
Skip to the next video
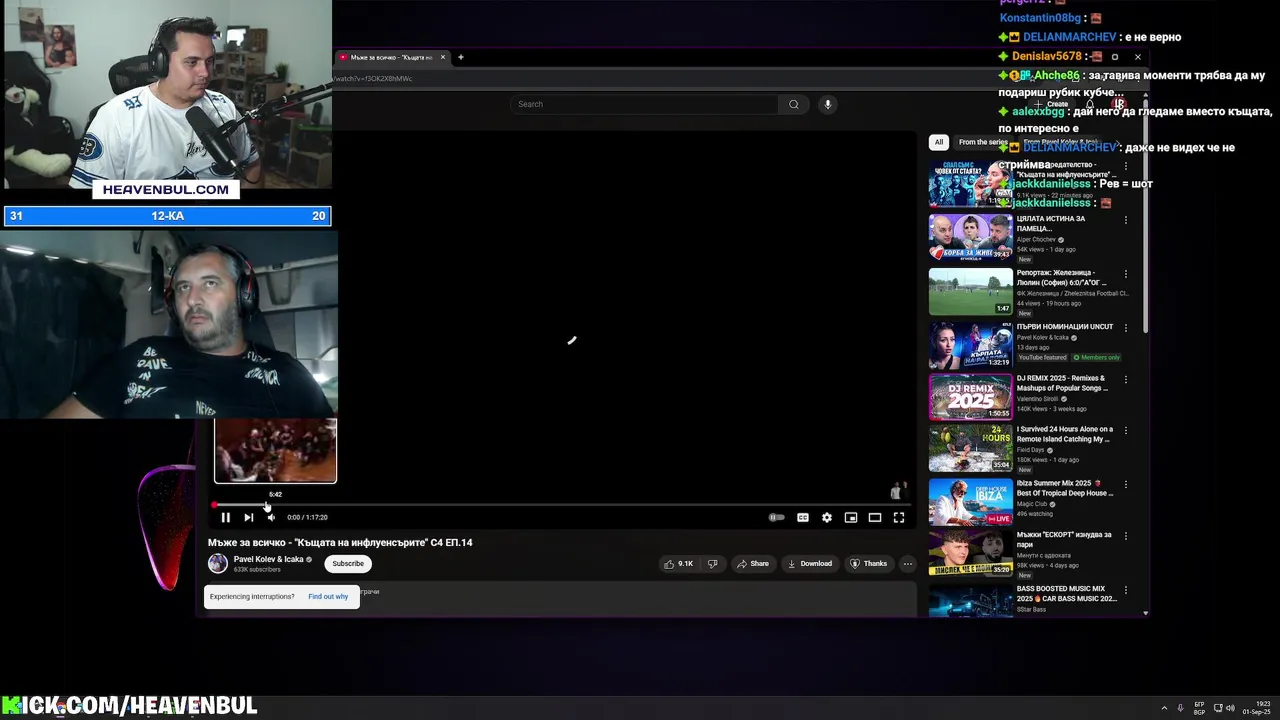pyautogui.click(x=248, y=517)
